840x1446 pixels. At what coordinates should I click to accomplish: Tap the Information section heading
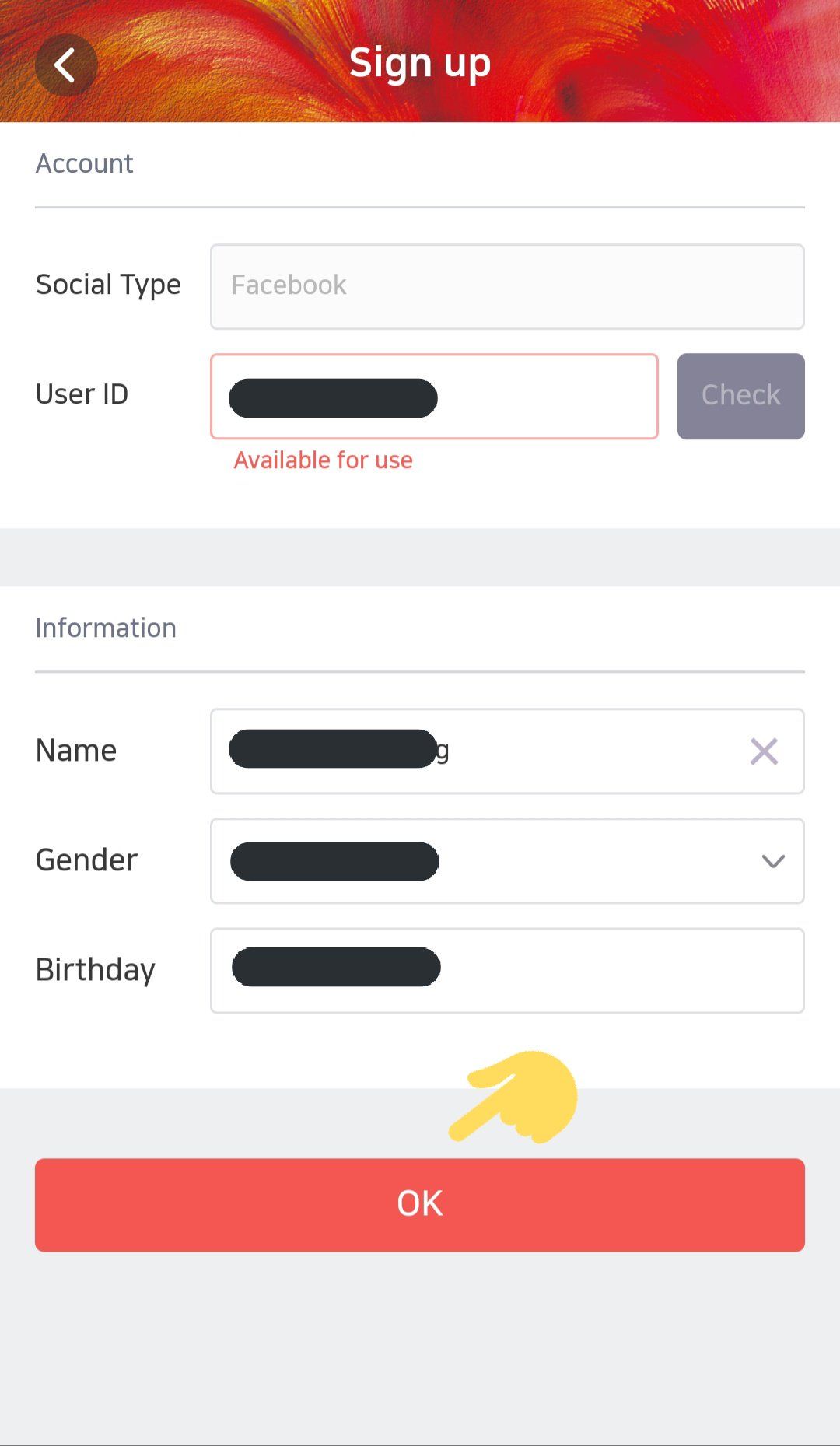click(106, 628)
